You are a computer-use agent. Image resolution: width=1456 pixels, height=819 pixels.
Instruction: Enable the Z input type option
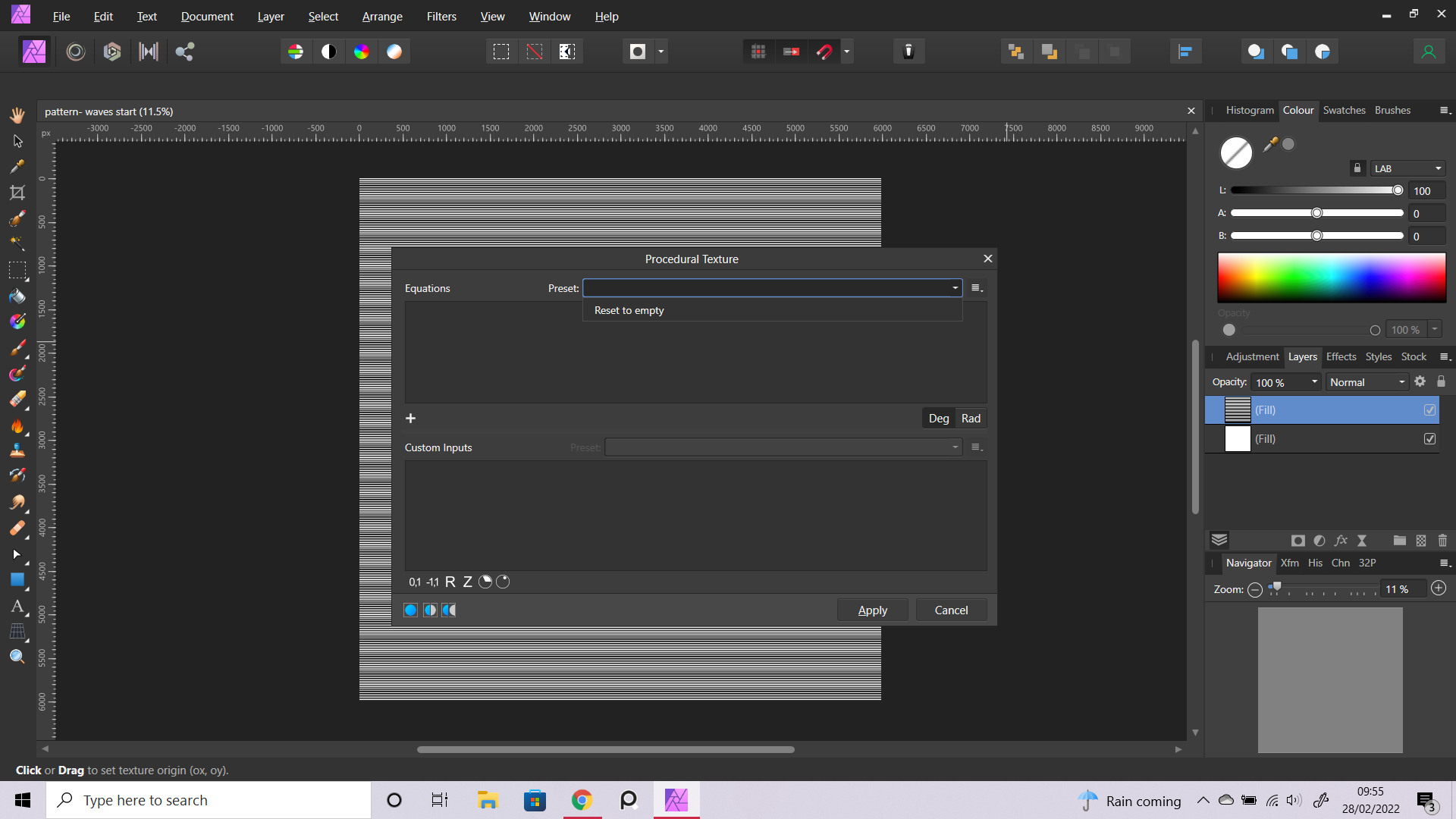coord(467,582)
